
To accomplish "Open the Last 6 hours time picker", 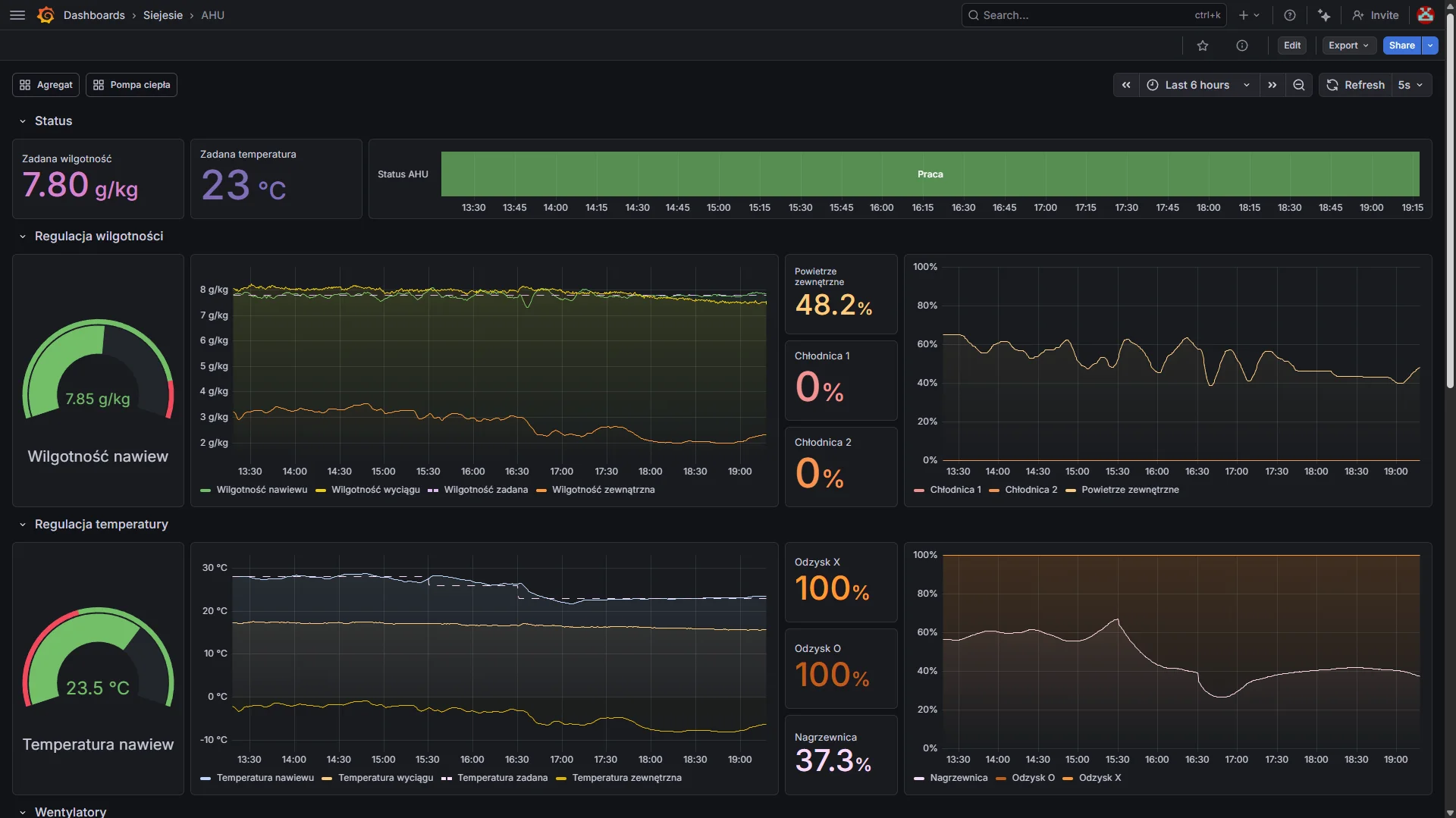I will (x=1198, y=85).
